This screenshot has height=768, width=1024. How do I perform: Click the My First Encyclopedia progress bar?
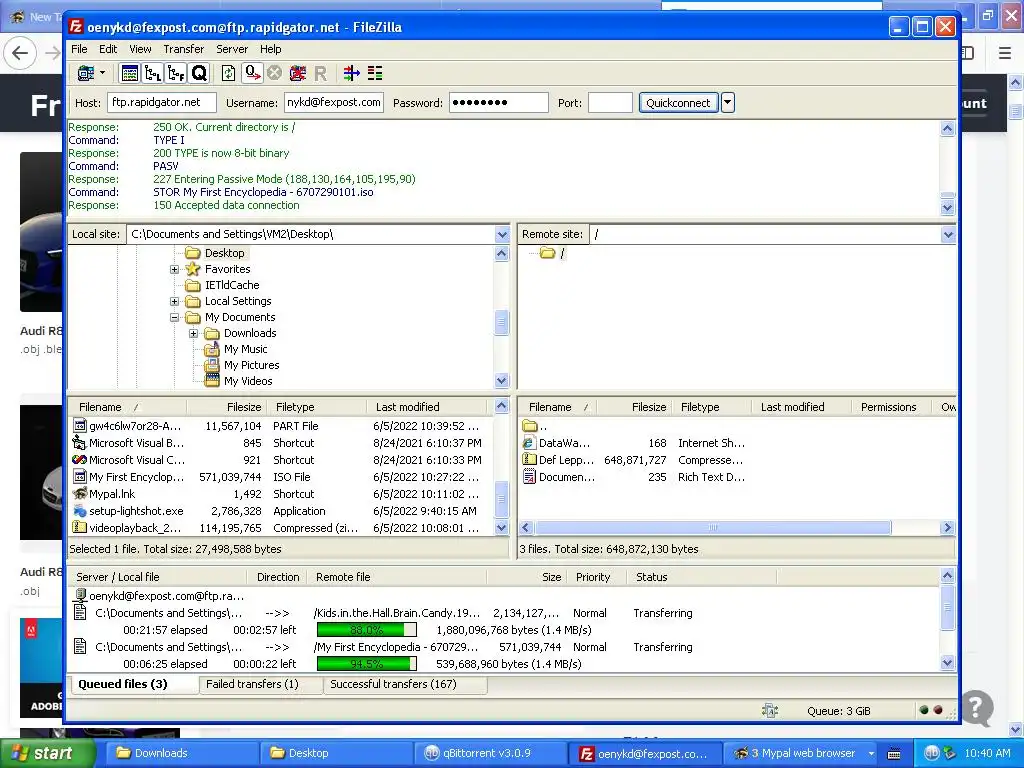coord(366,664)
